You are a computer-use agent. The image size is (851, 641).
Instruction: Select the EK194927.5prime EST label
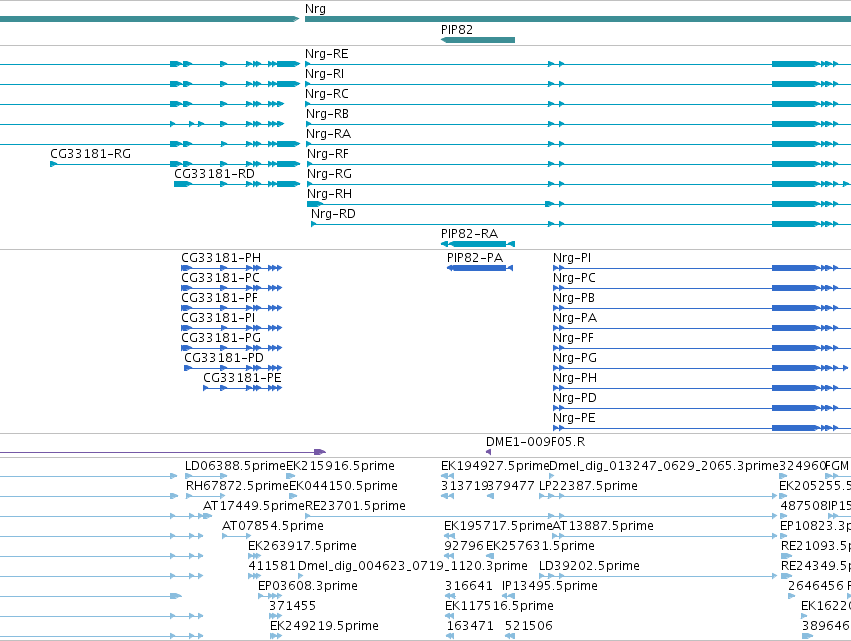click(x=495, y=466)
